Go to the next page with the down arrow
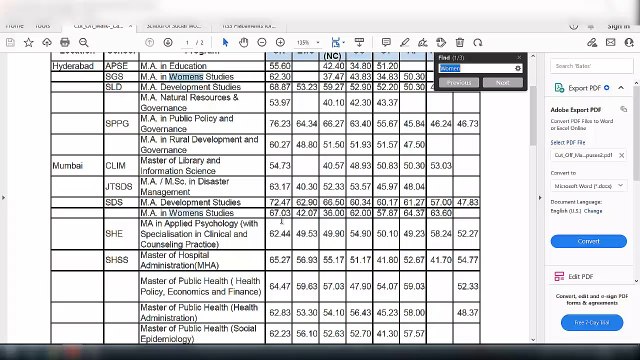The height and width of the screenshot is (360, 640). click(168, 42)
